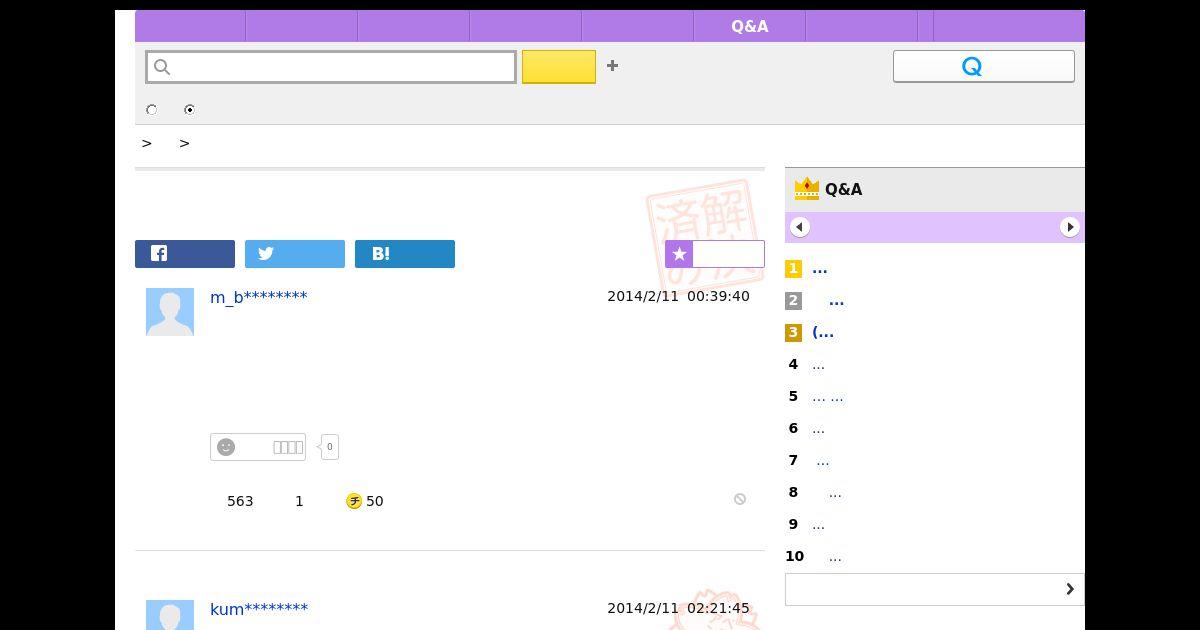Expand the more button below the ranking list
1200x630 pixels.
pyautogui.click(x=935, y=589)
